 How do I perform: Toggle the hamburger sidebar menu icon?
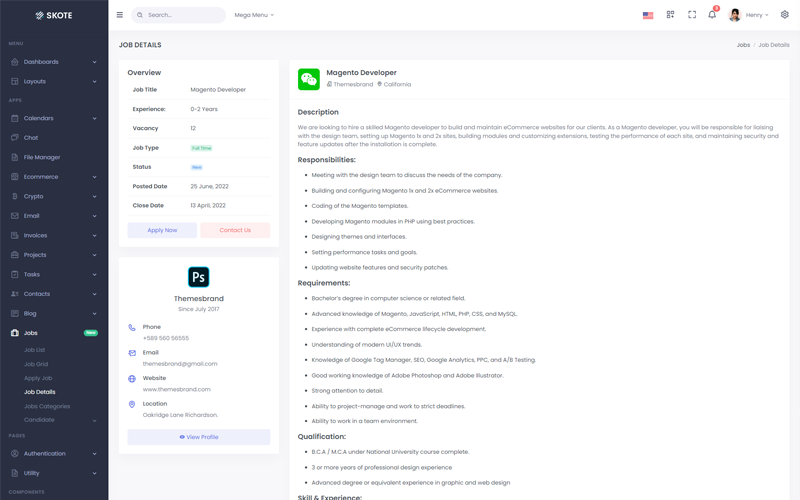pyautogui.click(x=119, y=15)
